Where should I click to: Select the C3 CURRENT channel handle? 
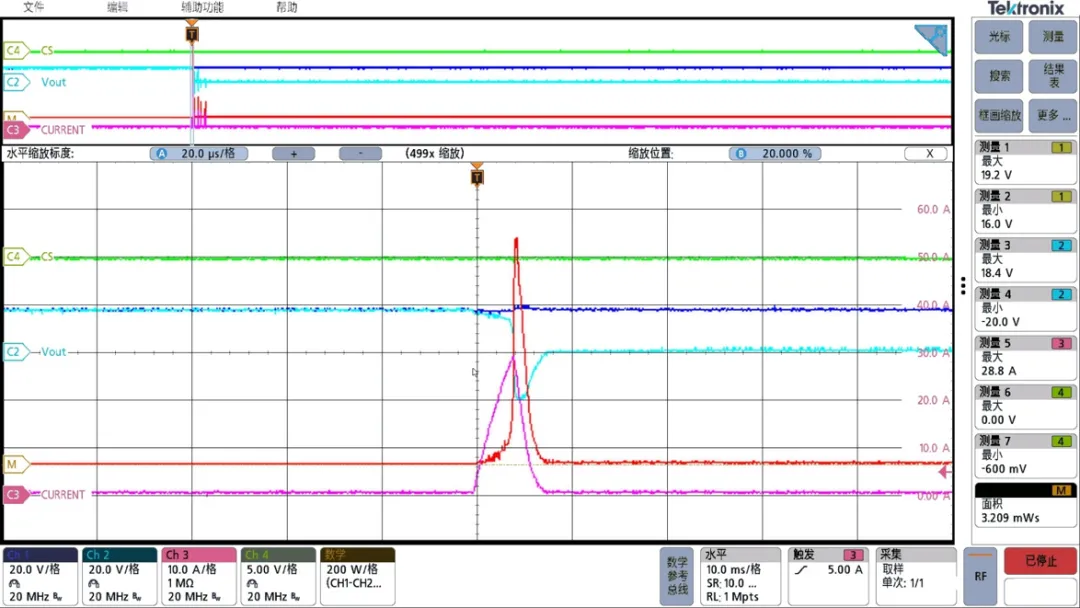[x=16, y=494]
